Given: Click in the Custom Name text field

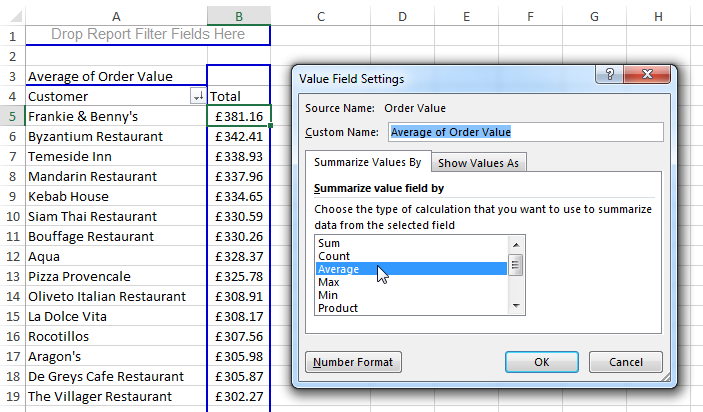Looking at the screenshot, I should coord(524,132).
